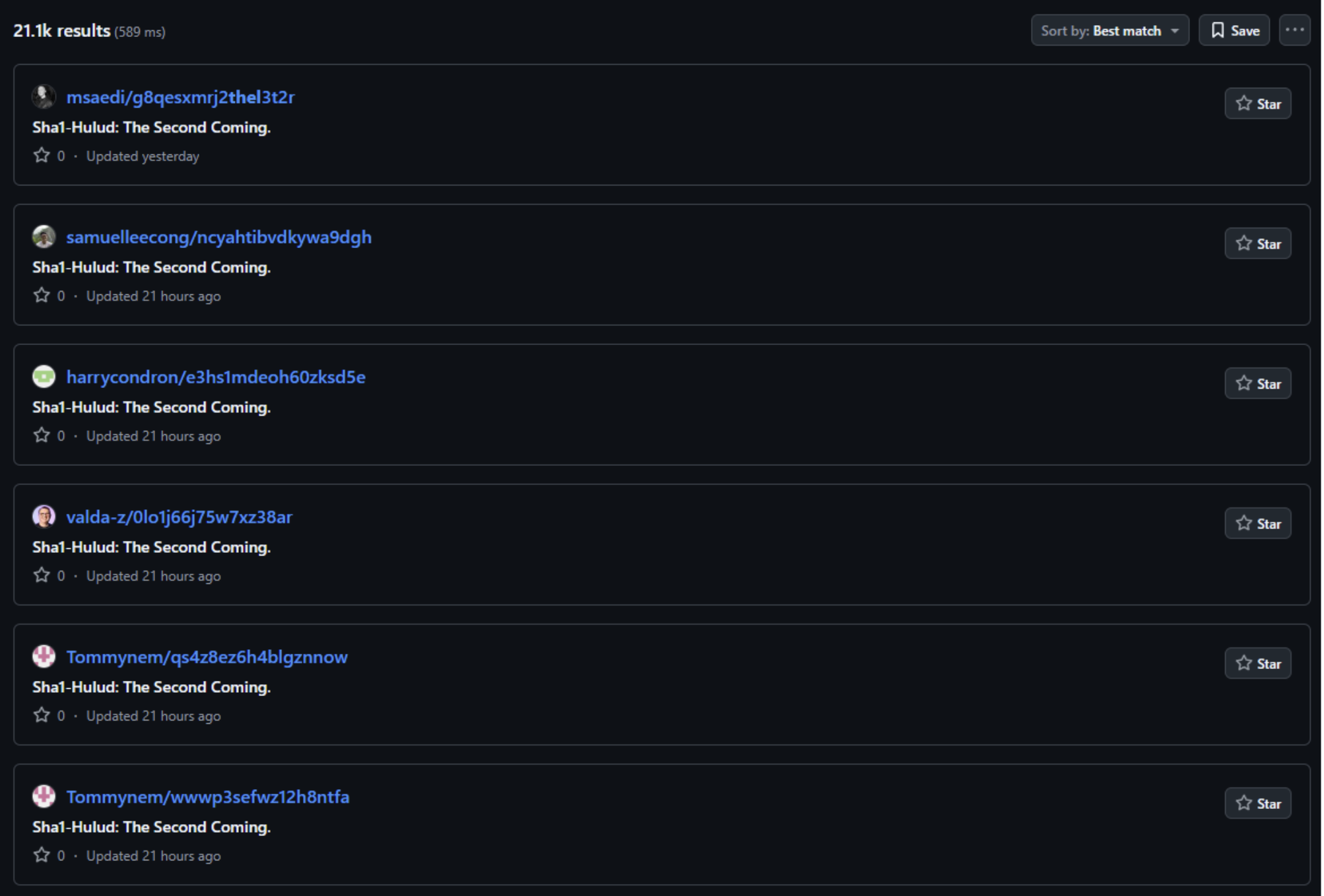Image resolution: width=1324 pixels, height=896 pixels.
Task: Star Tommynem/qs4z8ez6h4blgznnow repository
Action: [x=1257, y=663]
